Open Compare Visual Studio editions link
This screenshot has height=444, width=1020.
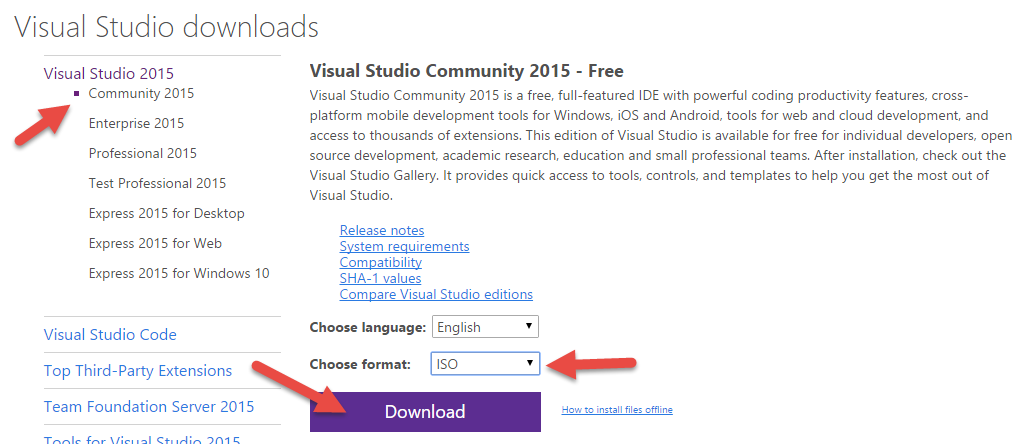(x=436, y=294)
